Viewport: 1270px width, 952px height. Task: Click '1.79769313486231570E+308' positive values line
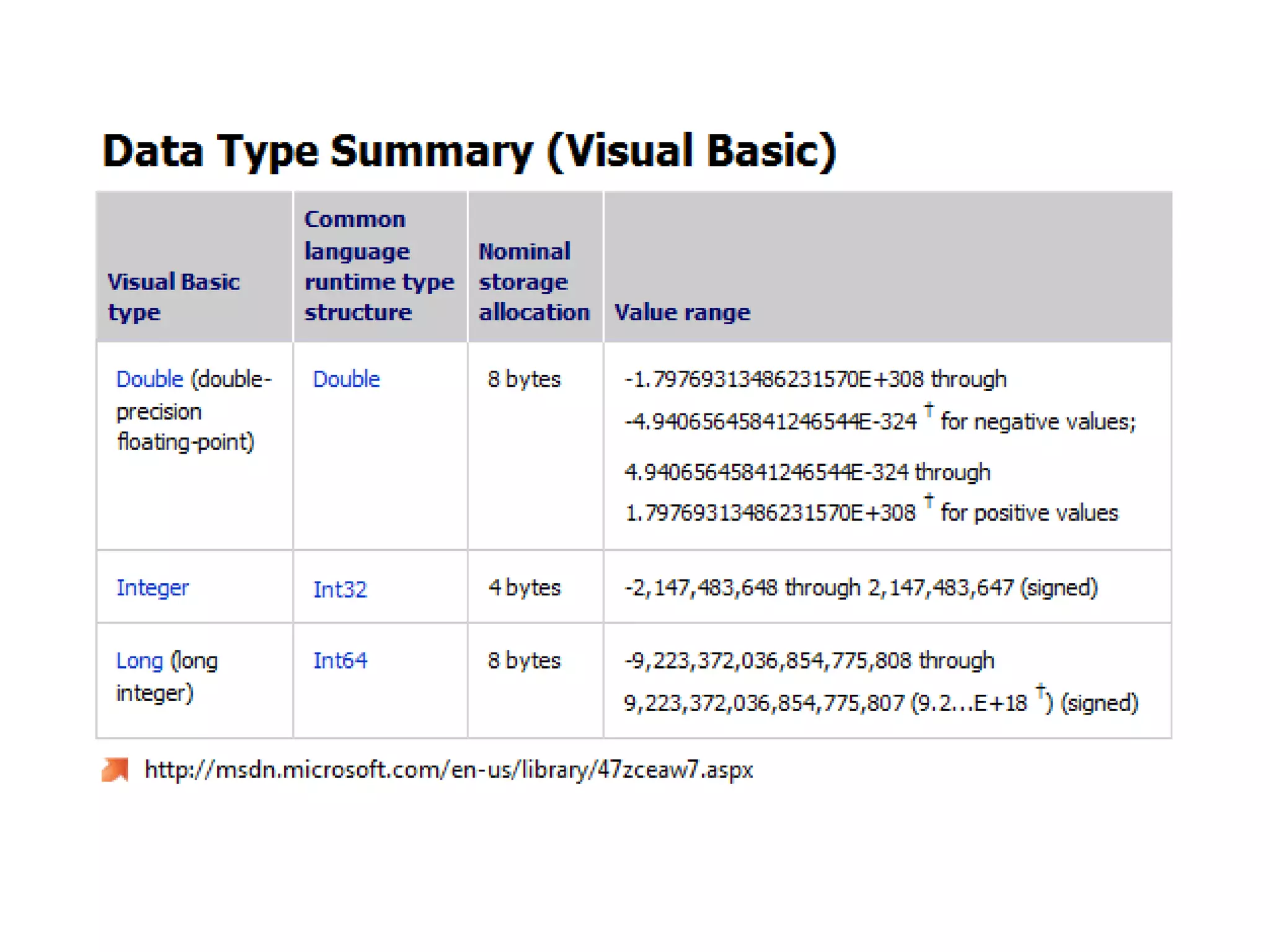pyautogui.click(x=871, y=511)
